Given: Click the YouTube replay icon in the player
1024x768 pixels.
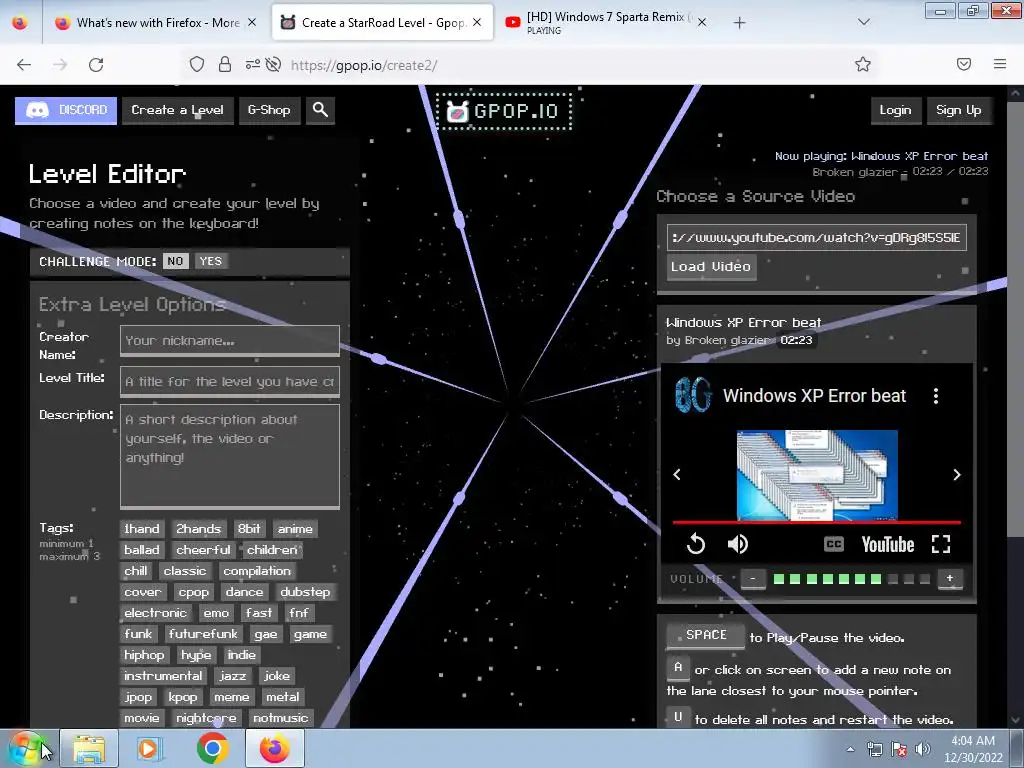Looking at the screenshot, I should (696, 544).
